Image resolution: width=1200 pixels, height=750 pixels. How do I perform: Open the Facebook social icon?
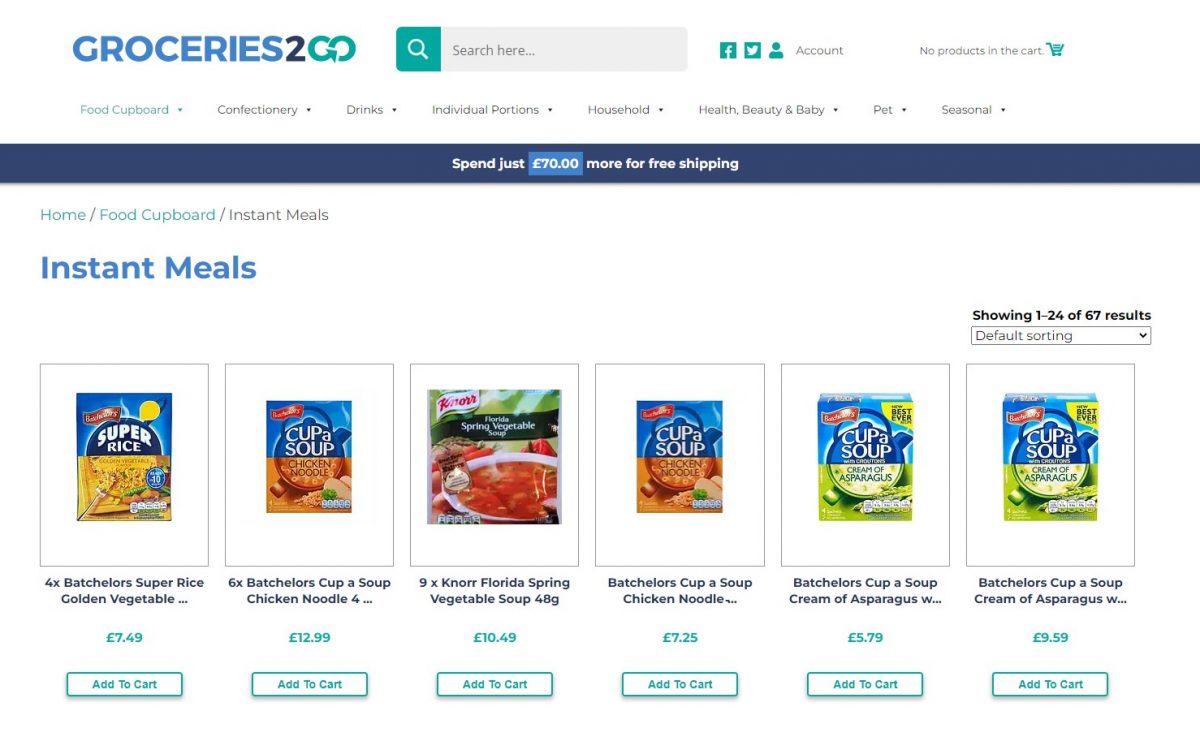tap(728, 50)
